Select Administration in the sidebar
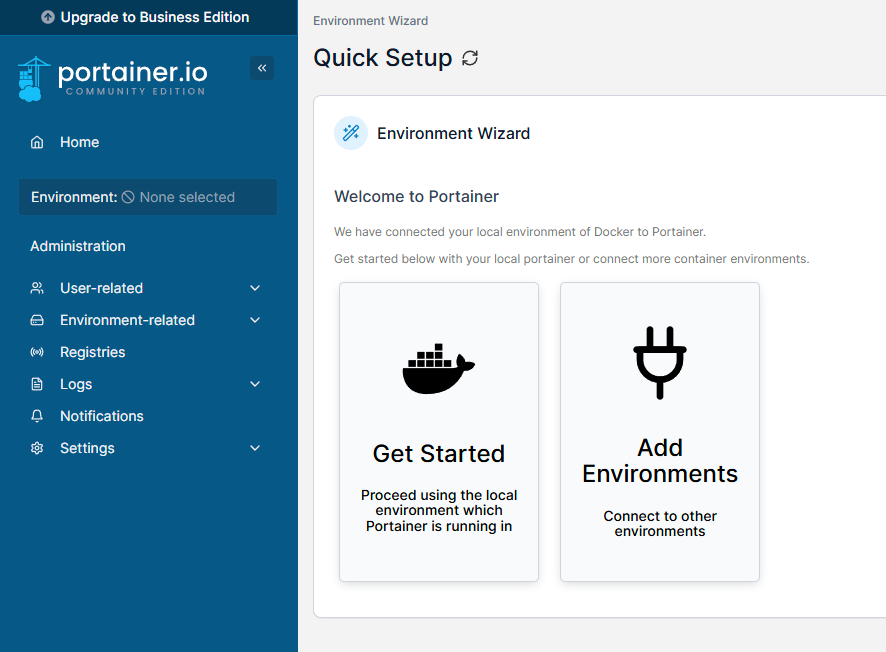The image size is (886, 652). (79, 246)
